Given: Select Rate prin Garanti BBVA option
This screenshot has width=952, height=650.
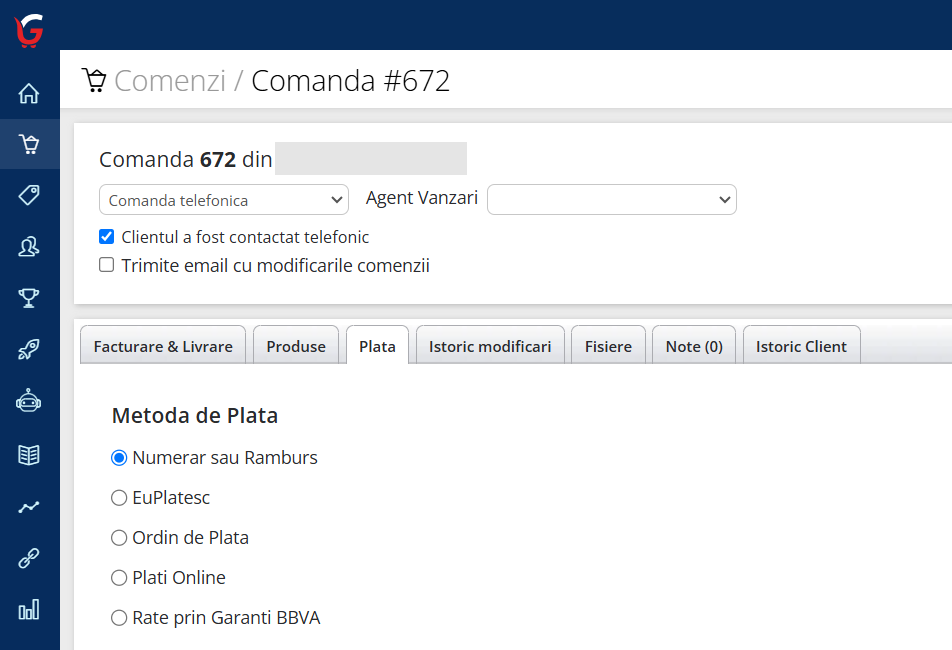Looking at the screenshot, I should click(119, 618).
